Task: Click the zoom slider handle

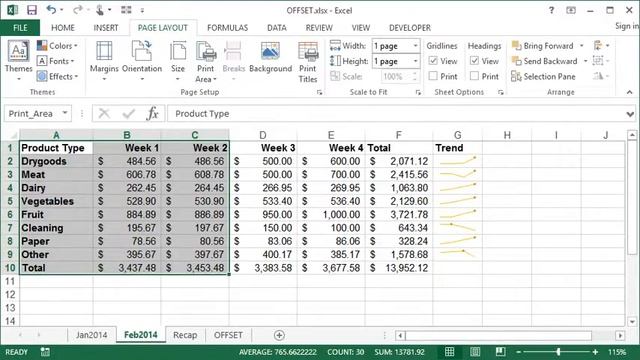Action: 558,352
